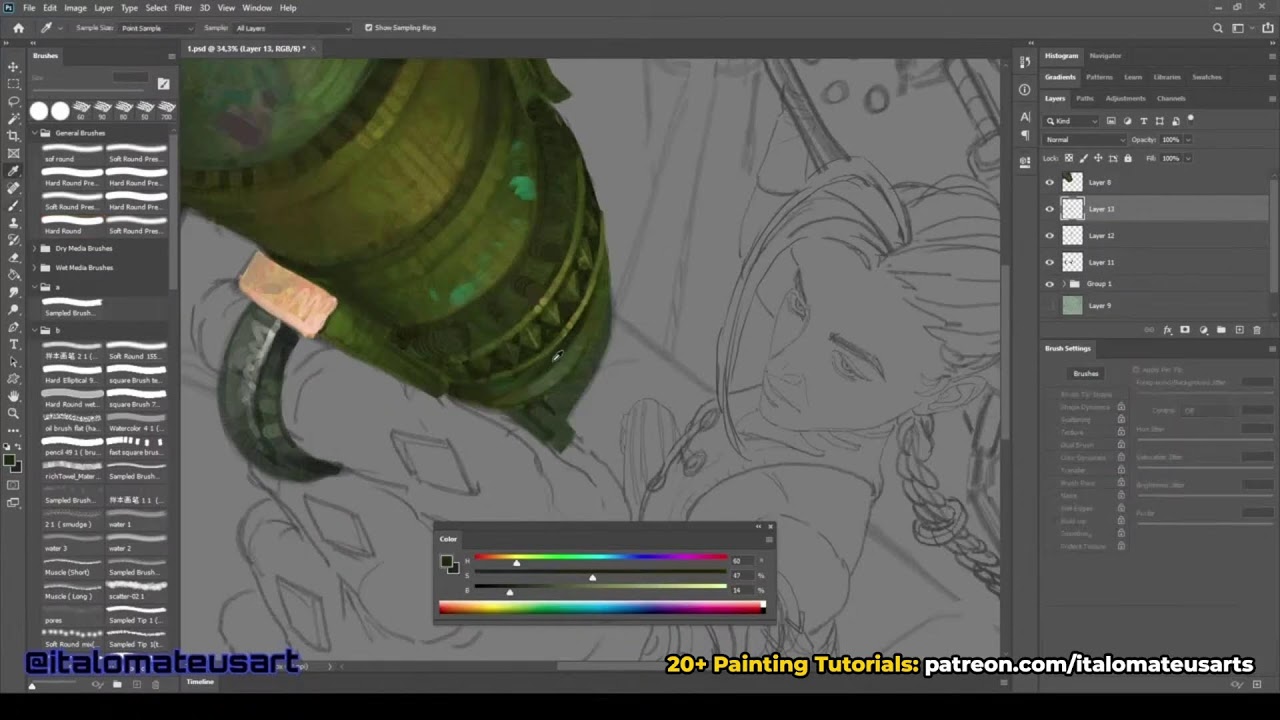The height and width of the screenshot is (720, 1280).
Task: Open the Filter menu
Action: [x=183, y=8]
